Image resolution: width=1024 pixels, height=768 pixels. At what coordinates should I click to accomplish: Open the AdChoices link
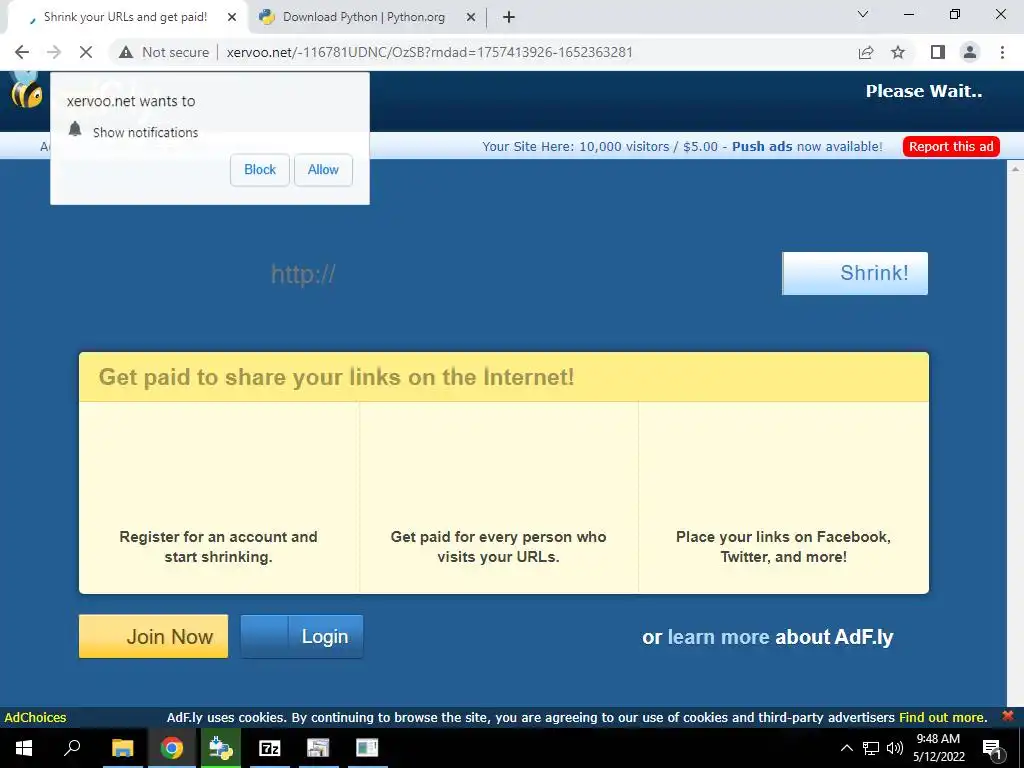pos(35,717)
